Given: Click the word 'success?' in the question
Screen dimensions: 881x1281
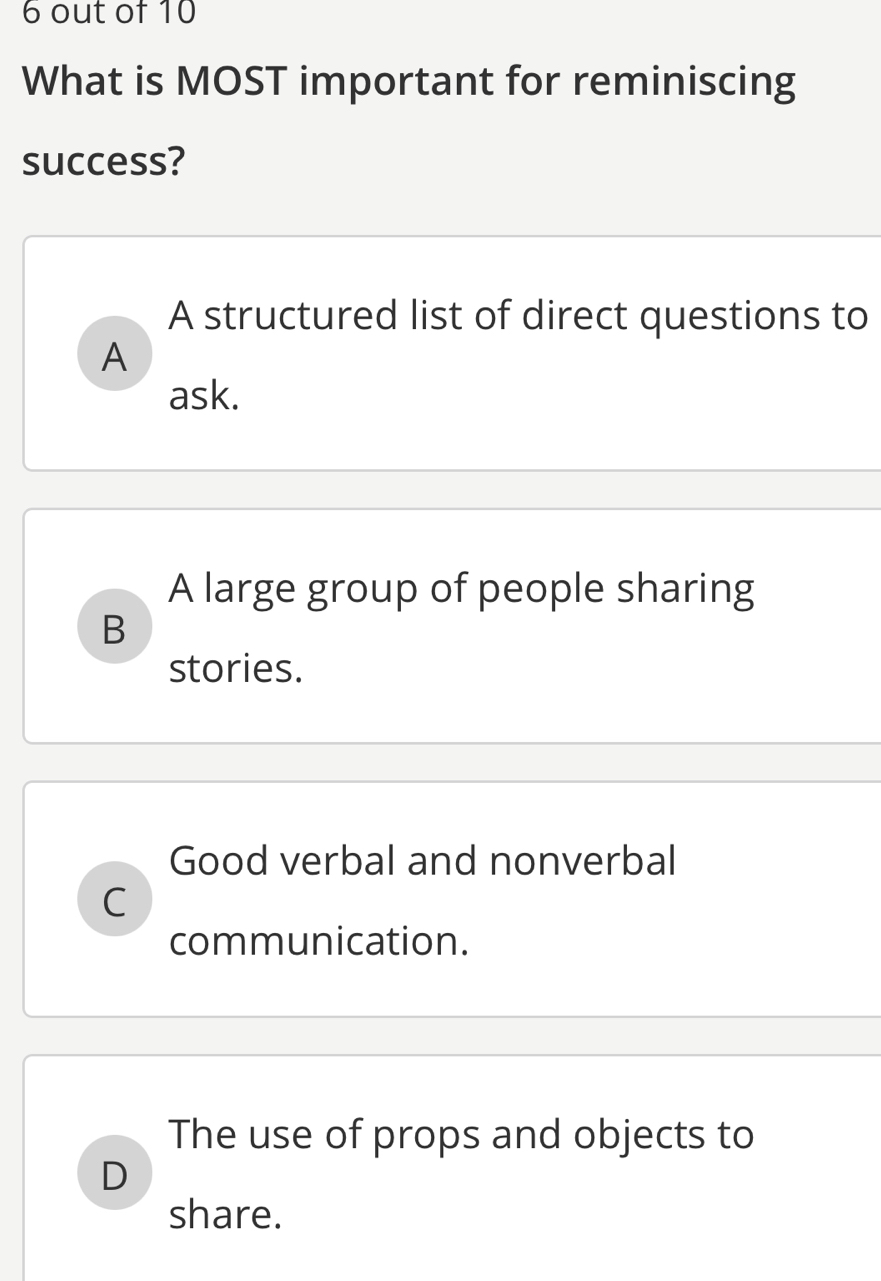Looking at the screenshot, I should tap(104, 161).
